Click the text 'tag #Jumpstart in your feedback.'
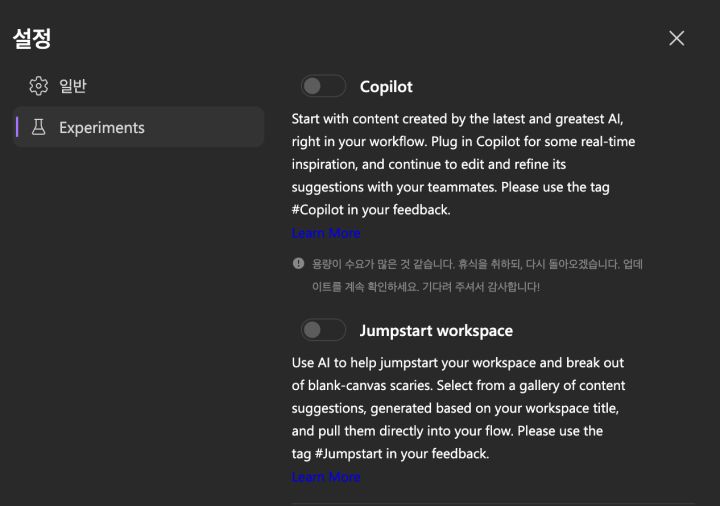 390,454
